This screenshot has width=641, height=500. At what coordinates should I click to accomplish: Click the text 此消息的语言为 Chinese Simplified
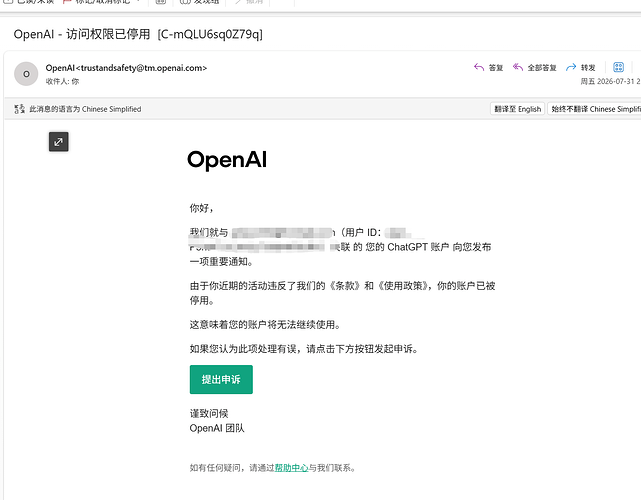(x=85, y=109)
